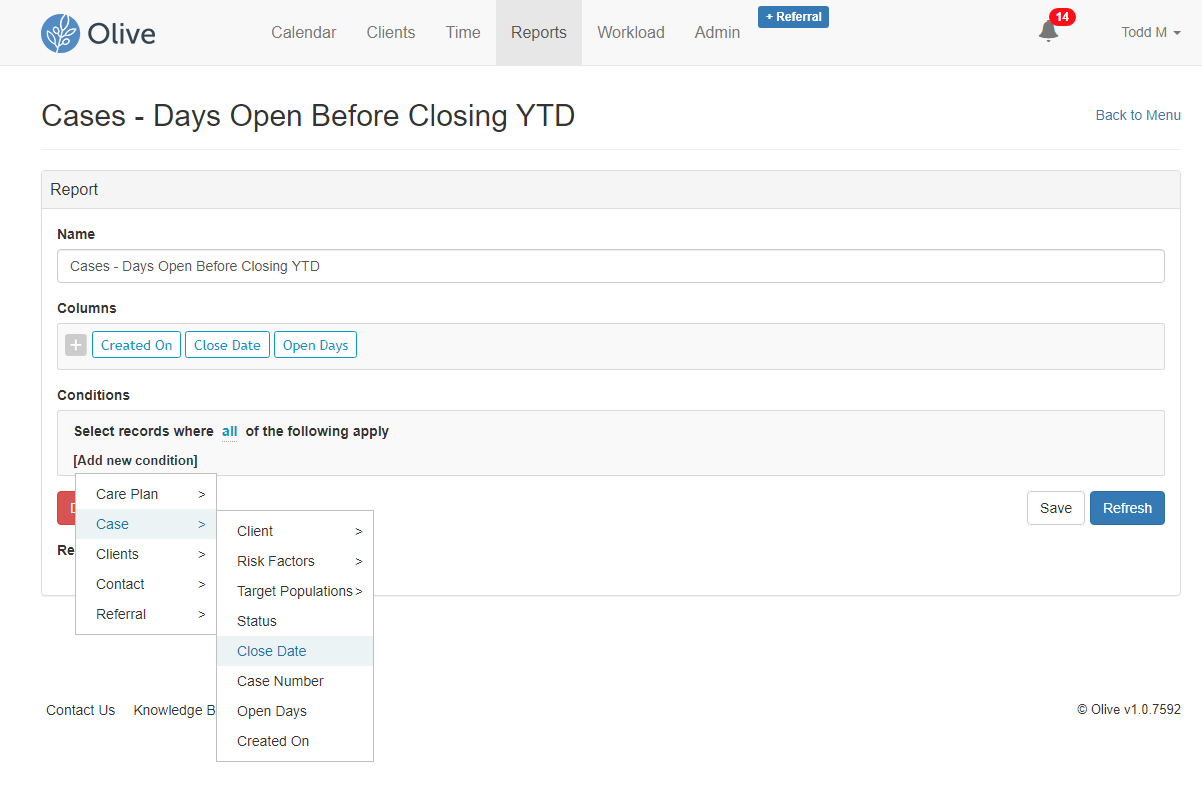
Task: Select the Reports nav tab
Action: click(x=539, y=32)
